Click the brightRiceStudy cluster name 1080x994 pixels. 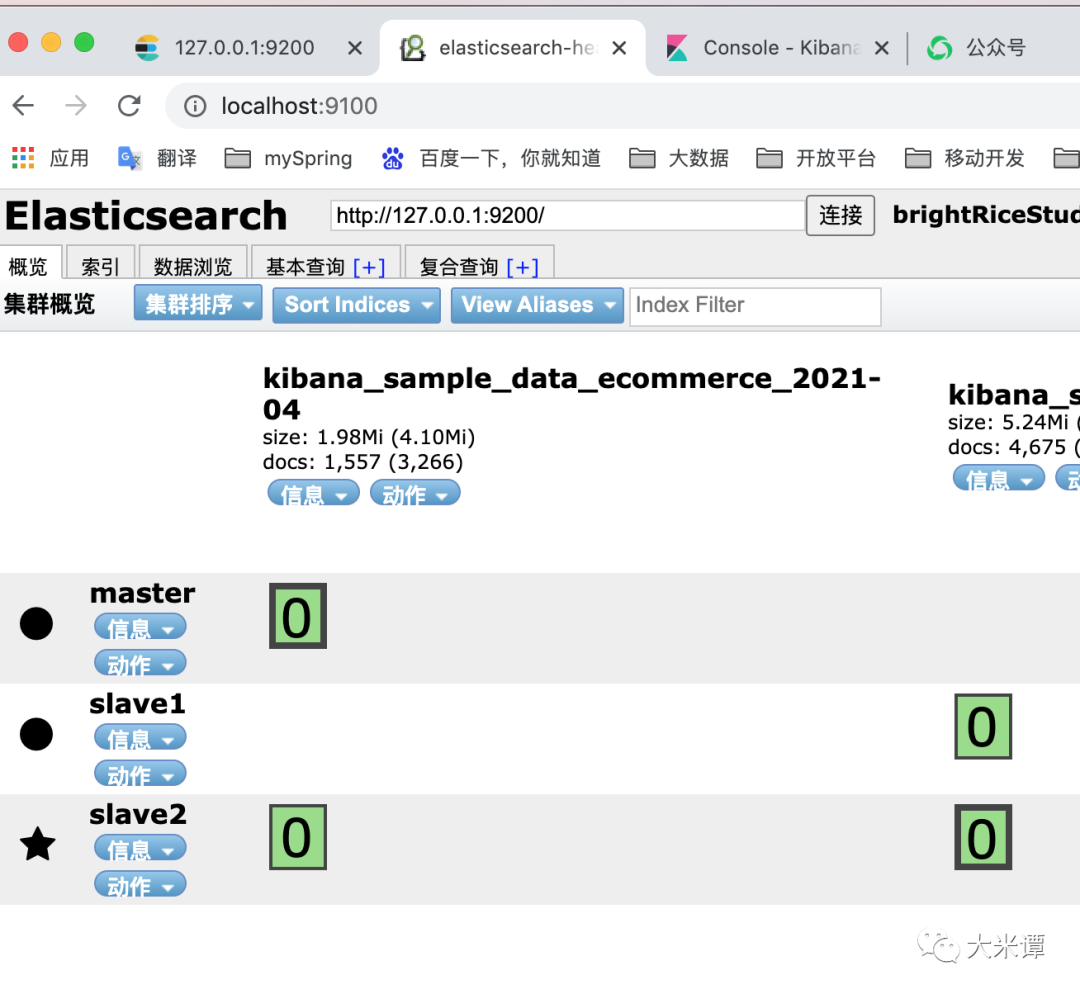(986, 215)
